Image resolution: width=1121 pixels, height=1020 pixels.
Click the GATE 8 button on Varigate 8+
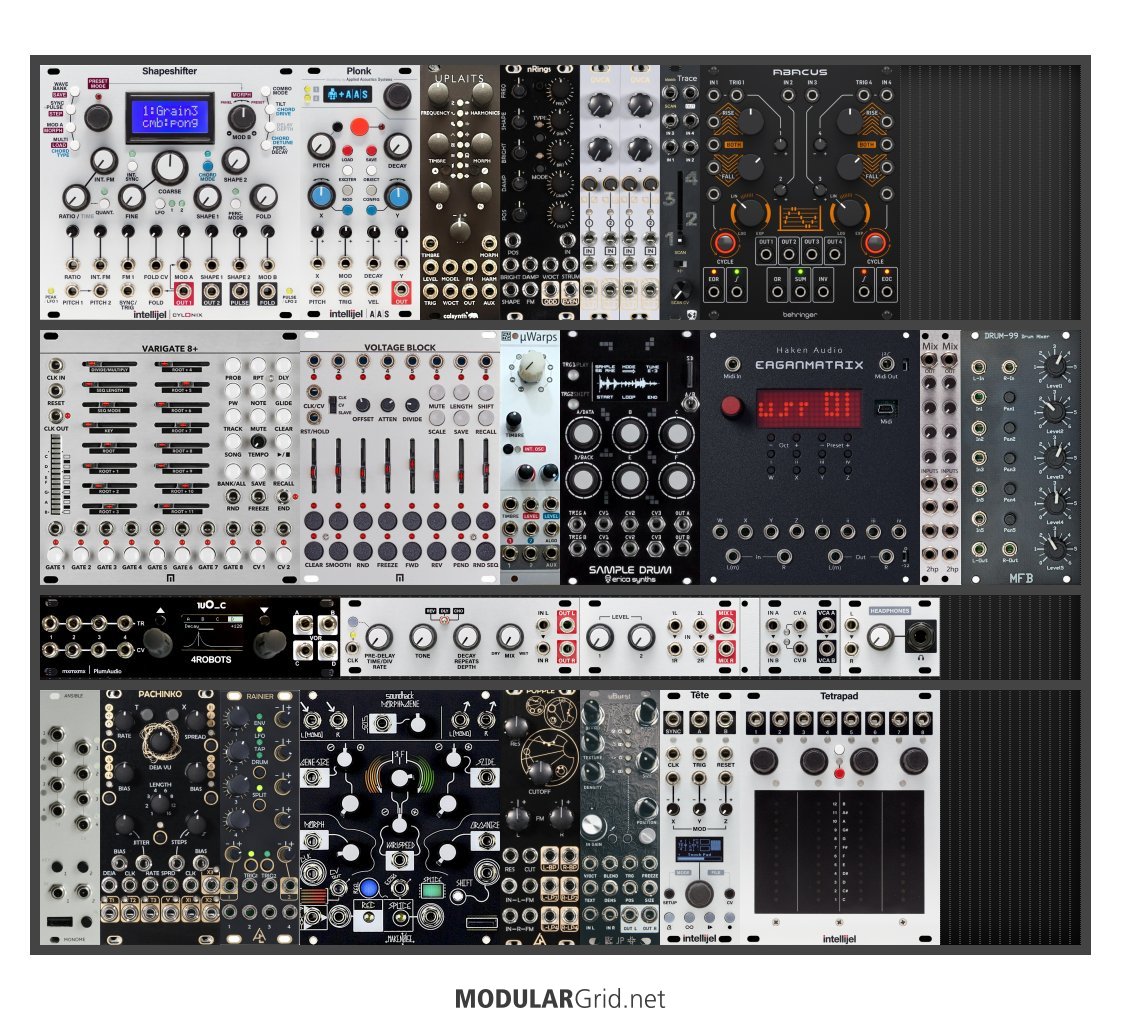(x=233, y=553)
